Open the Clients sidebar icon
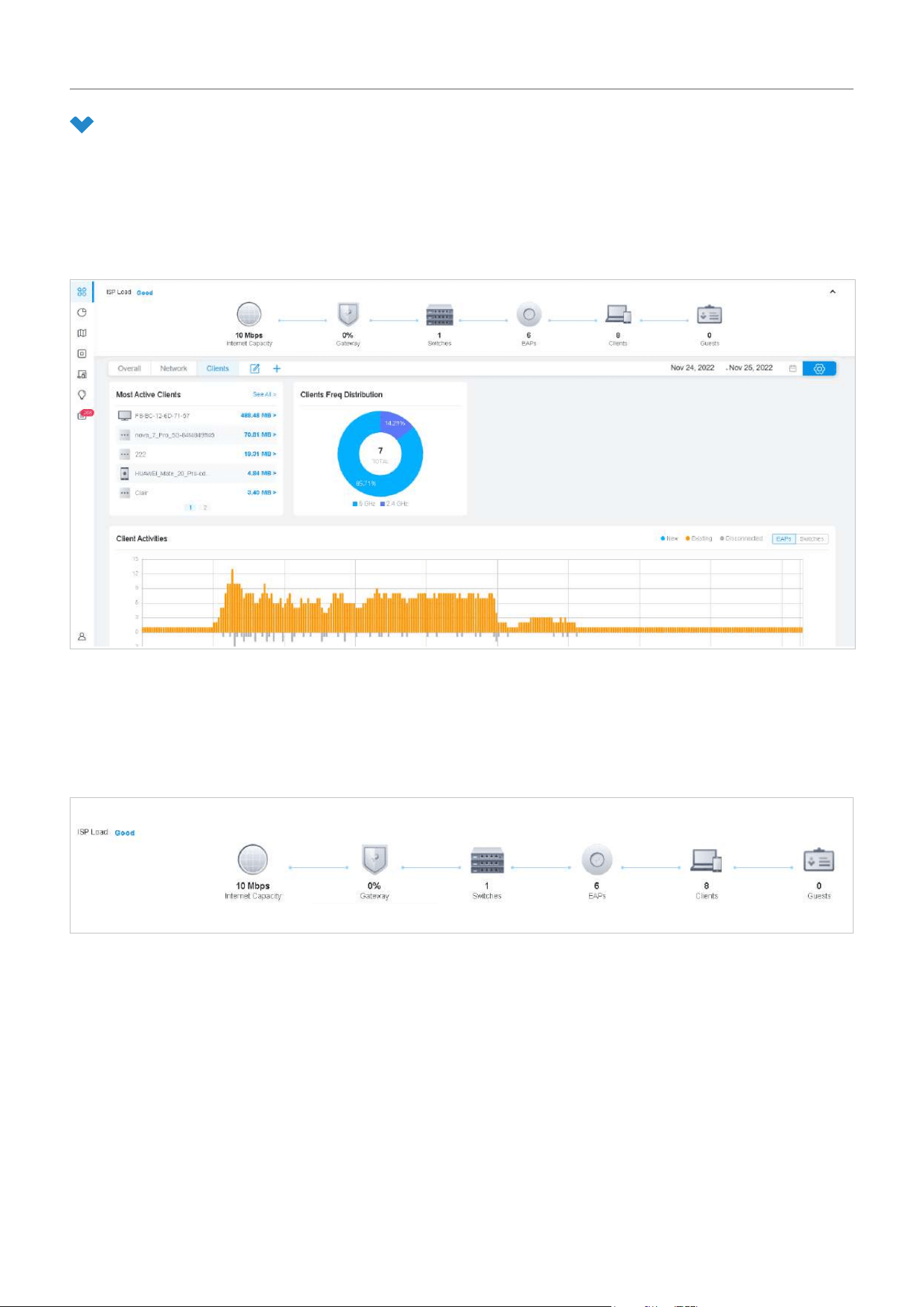924x1307 pixels. (x=82, y=374)
